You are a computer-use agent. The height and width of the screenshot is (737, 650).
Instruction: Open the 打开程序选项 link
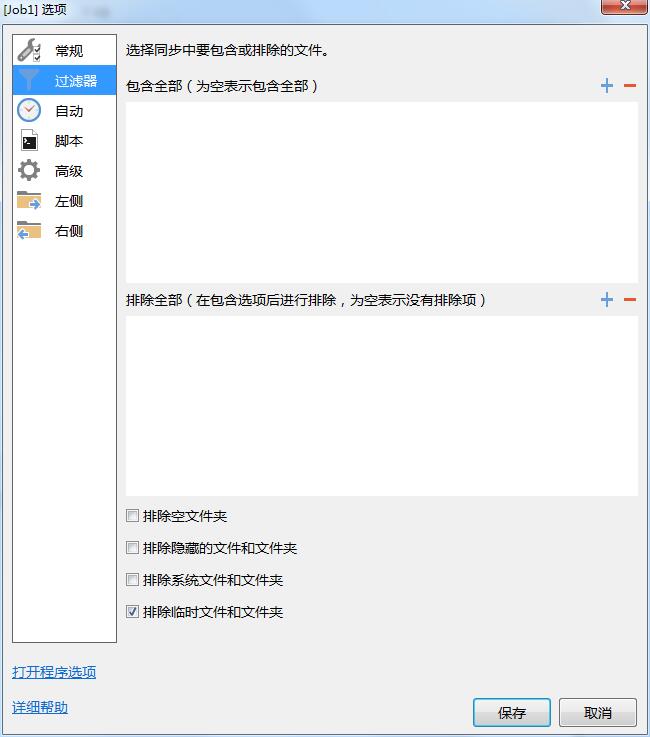[54, 672]
